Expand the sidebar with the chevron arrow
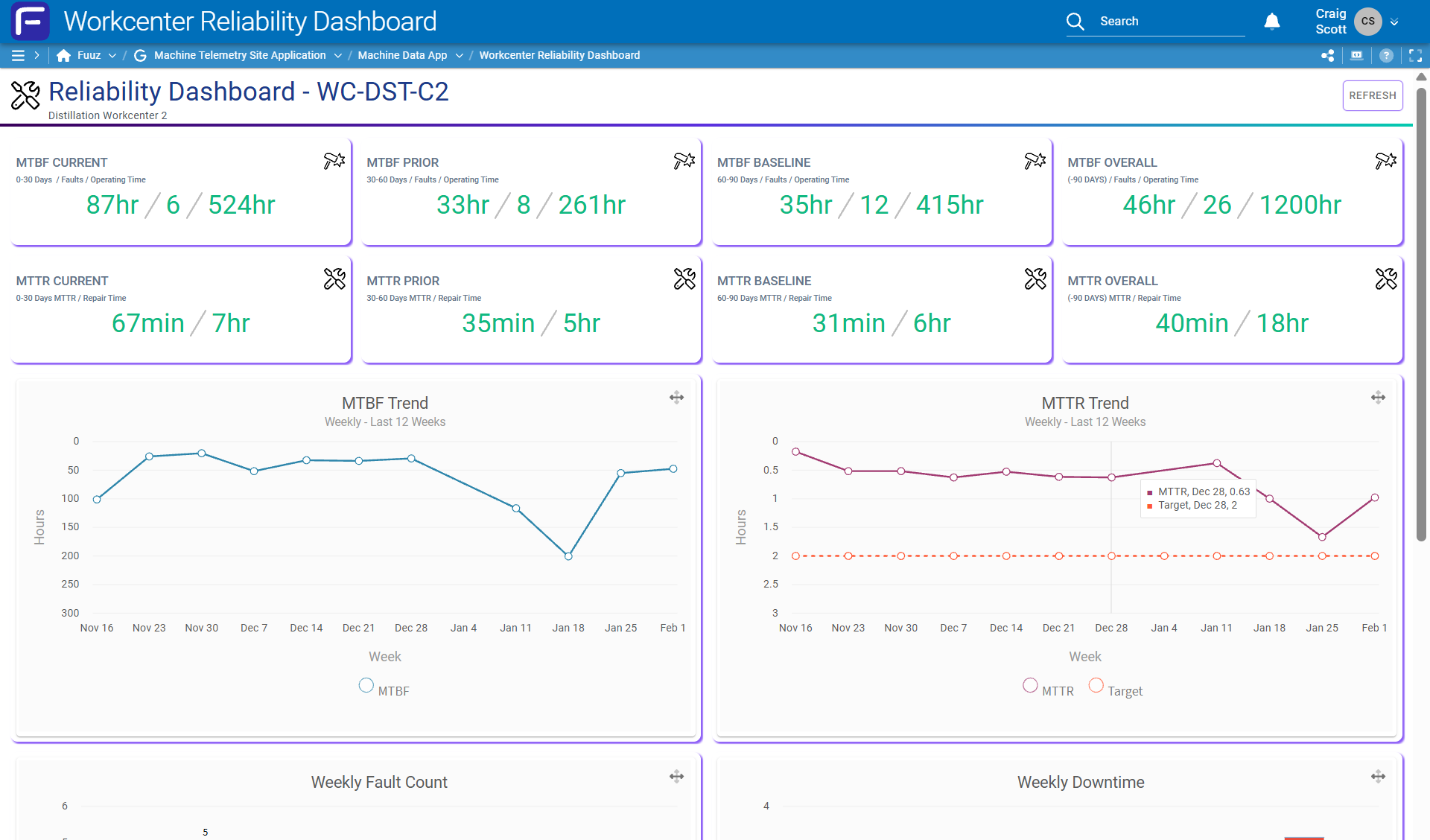 point(36,55)
